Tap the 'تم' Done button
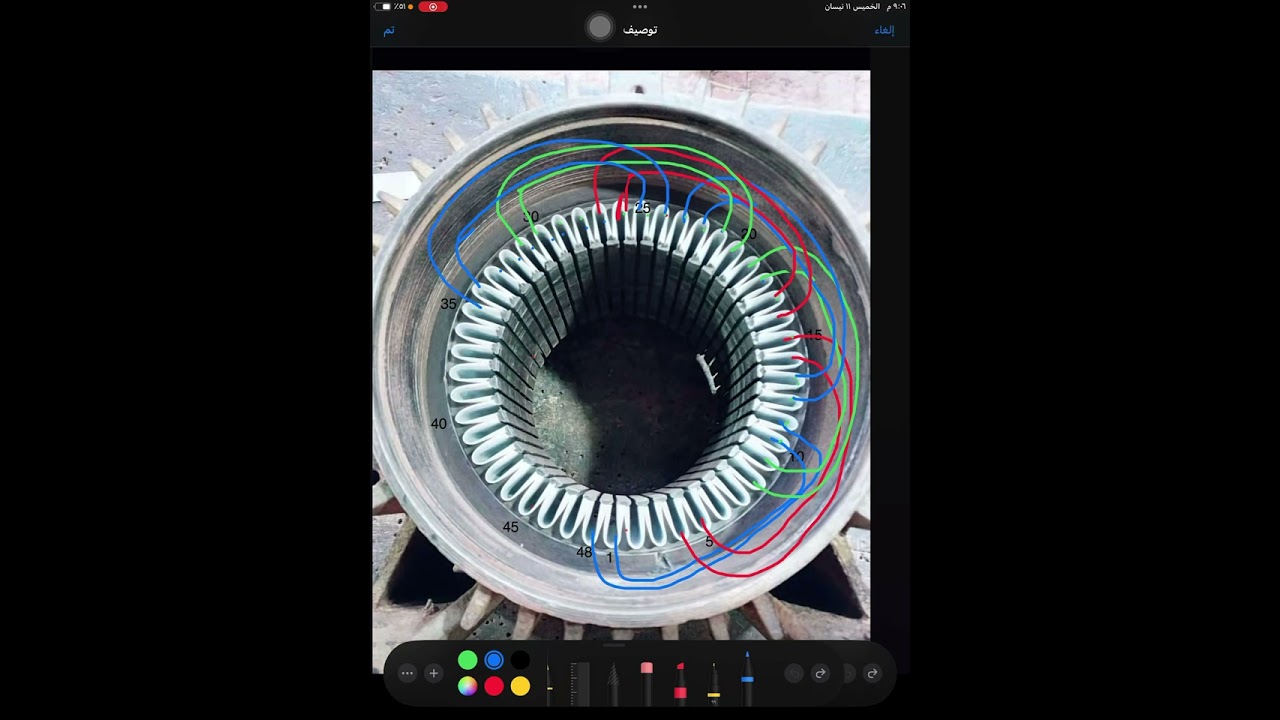This screenshot has width=1280, height=720. pyautogui.click(x=389, y=30)
